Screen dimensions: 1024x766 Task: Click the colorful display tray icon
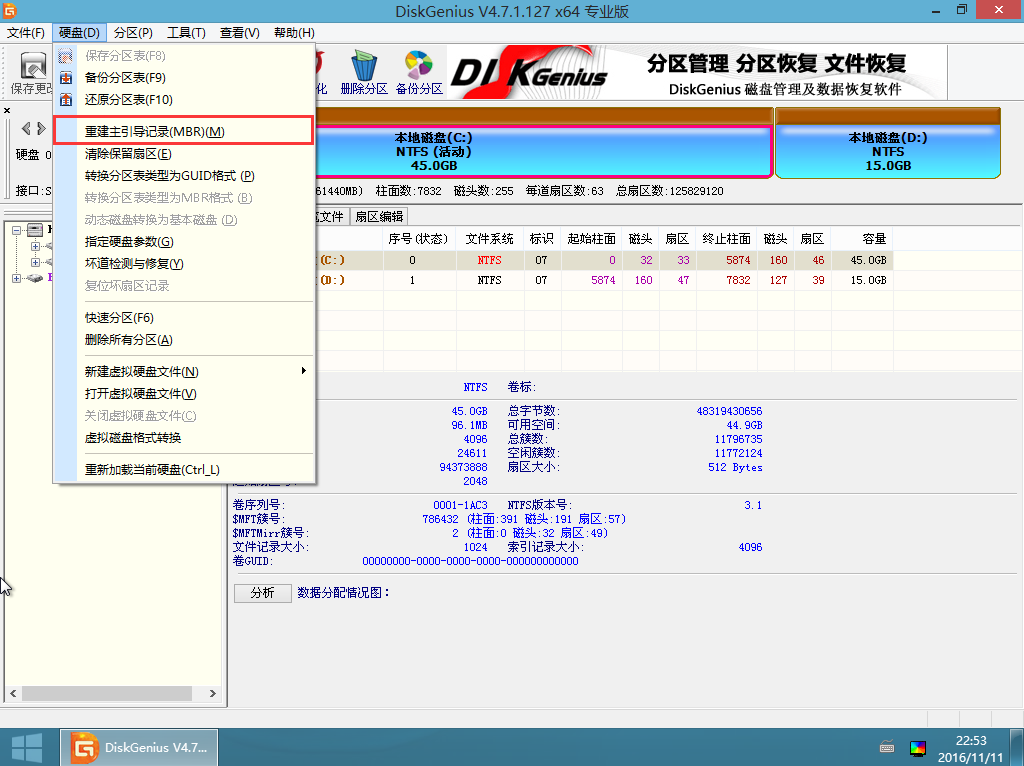click(918, 748)
